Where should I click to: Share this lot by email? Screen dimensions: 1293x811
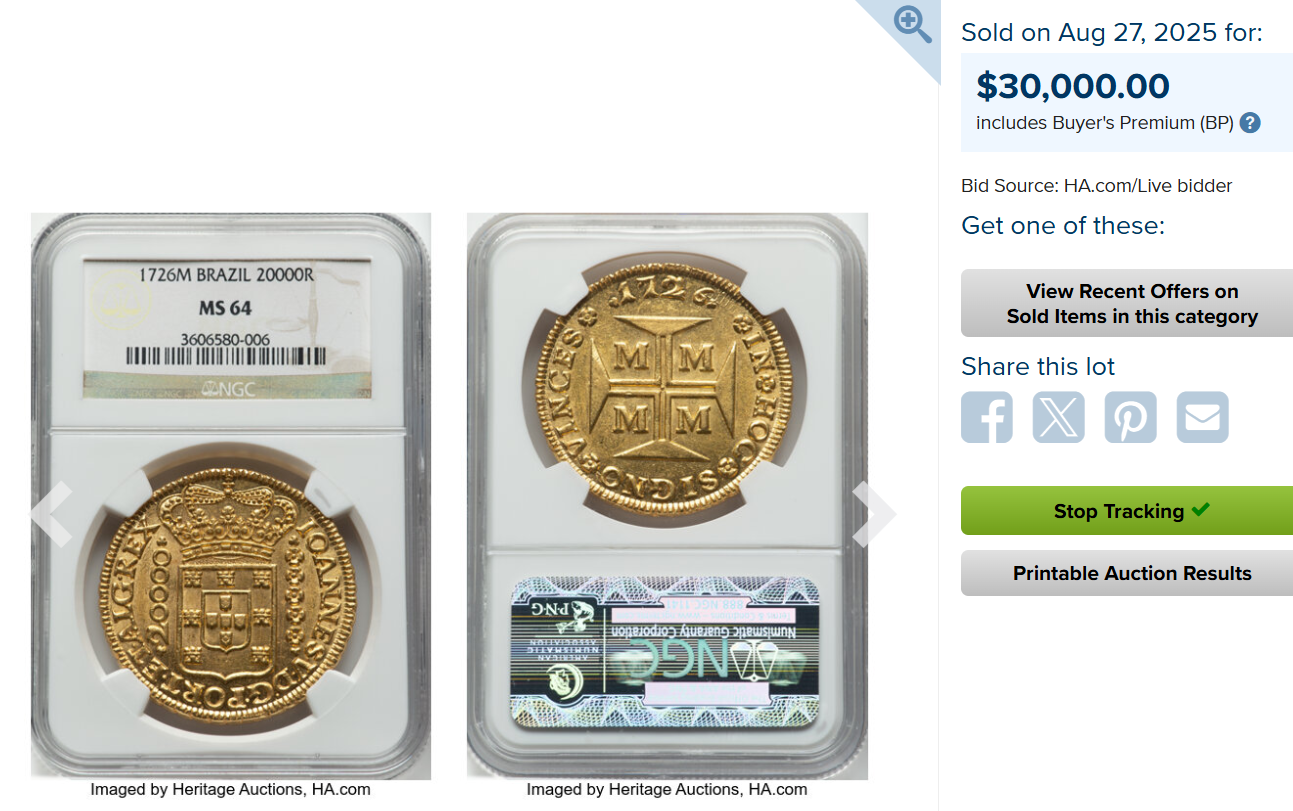[1203, 417]
